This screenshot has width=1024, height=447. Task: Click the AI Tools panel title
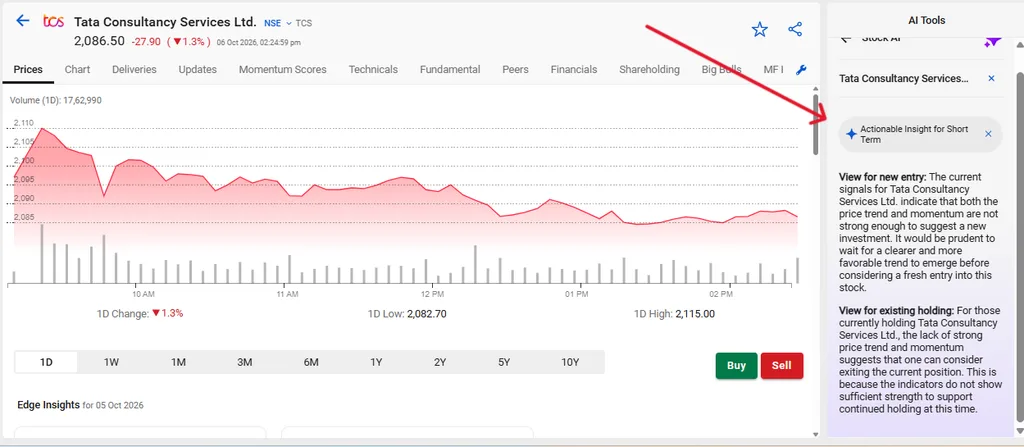(x=926, y=20)
